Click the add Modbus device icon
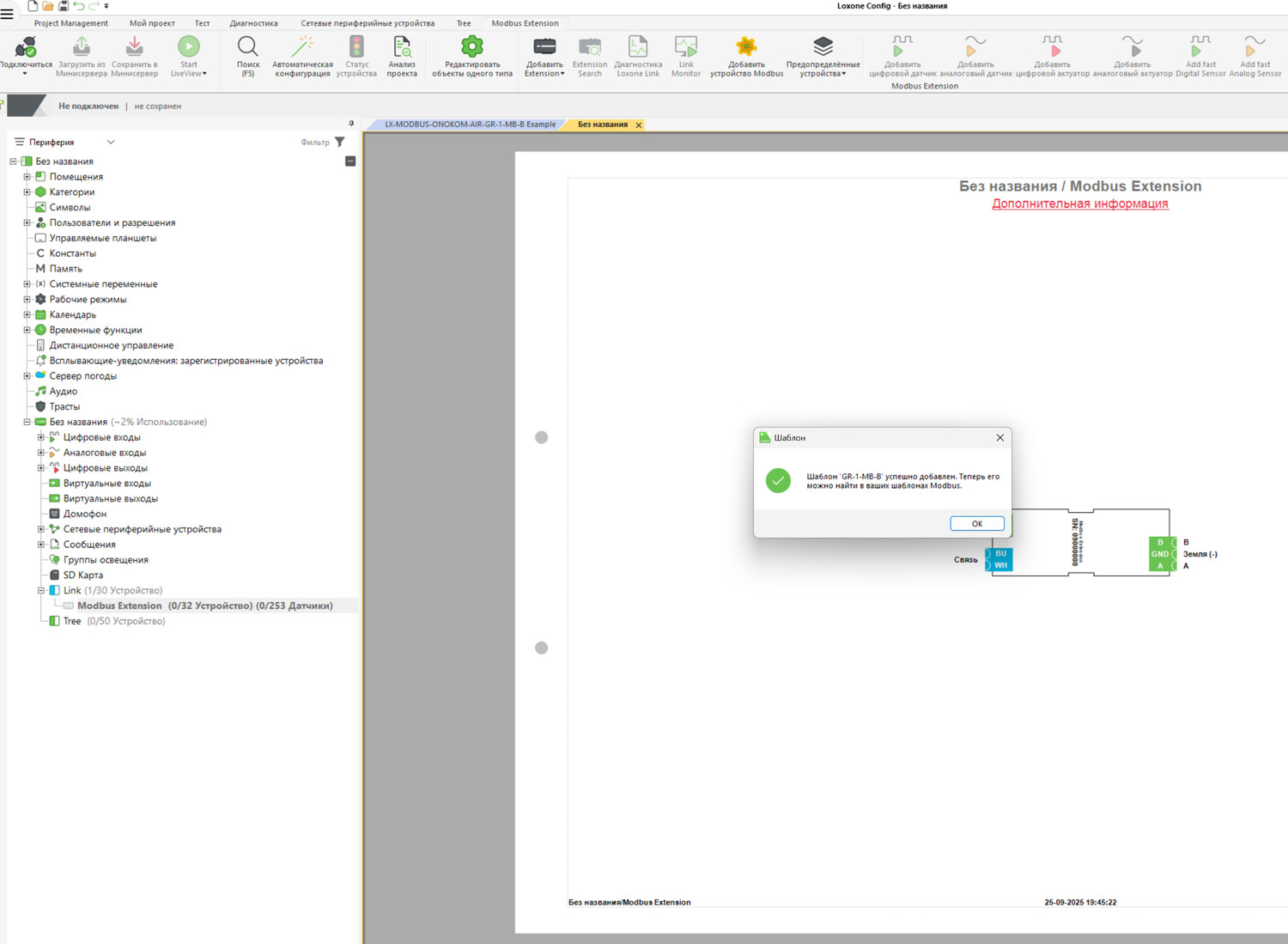Screen dimensions: 1288x944 (x=746, y=47)
